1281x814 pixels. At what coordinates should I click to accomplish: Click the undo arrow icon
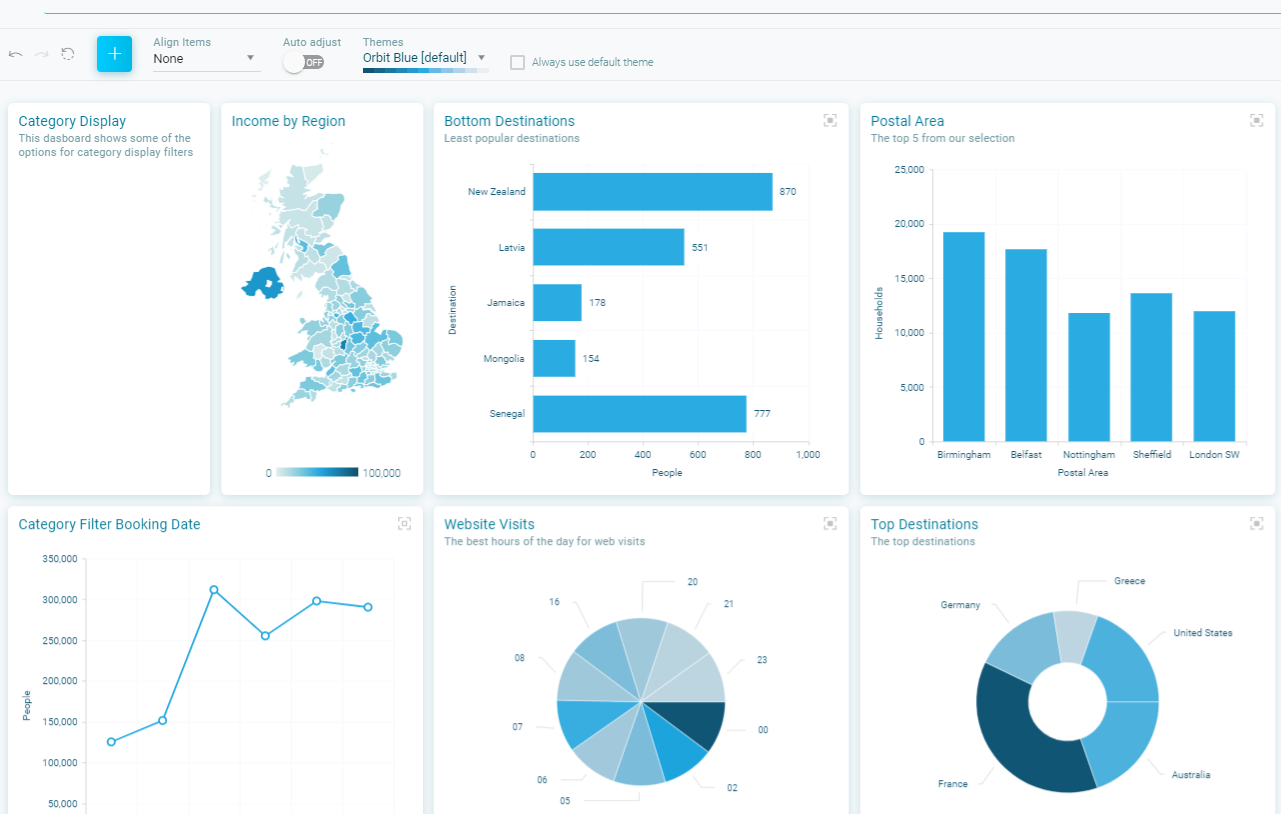pyautogui.click(x=15, y=54)
